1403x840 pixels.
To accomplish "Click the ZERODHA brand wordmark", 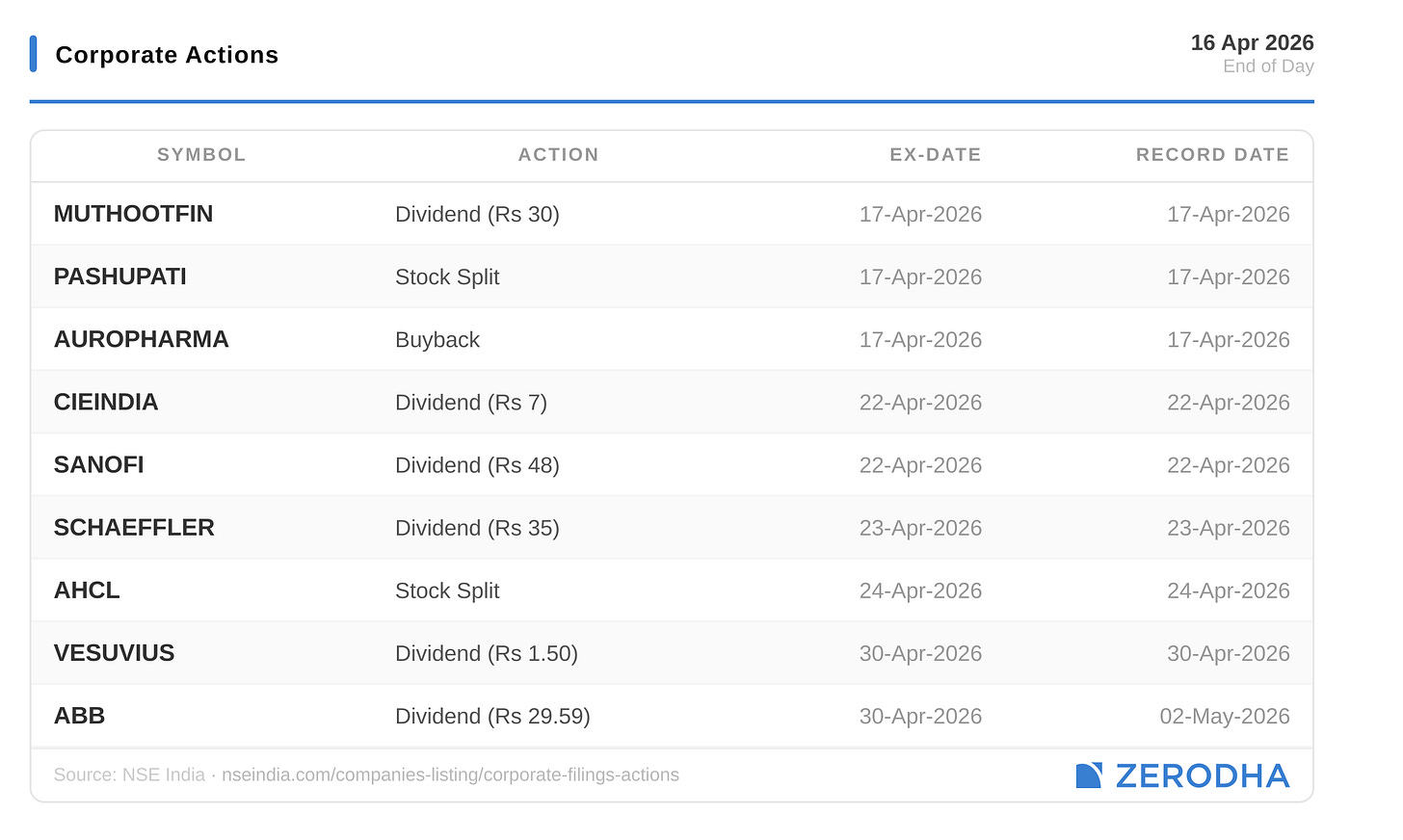I will pyautogui.click(x=1203, y=775).
